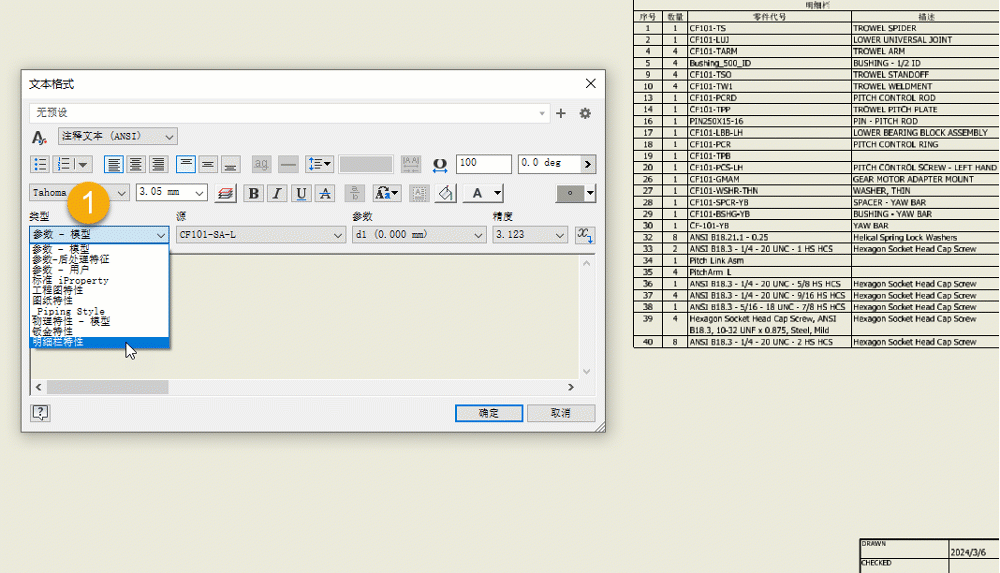Toggle Underline formatting
Screen dimensions: 1000x573
(x=301, y=193)
